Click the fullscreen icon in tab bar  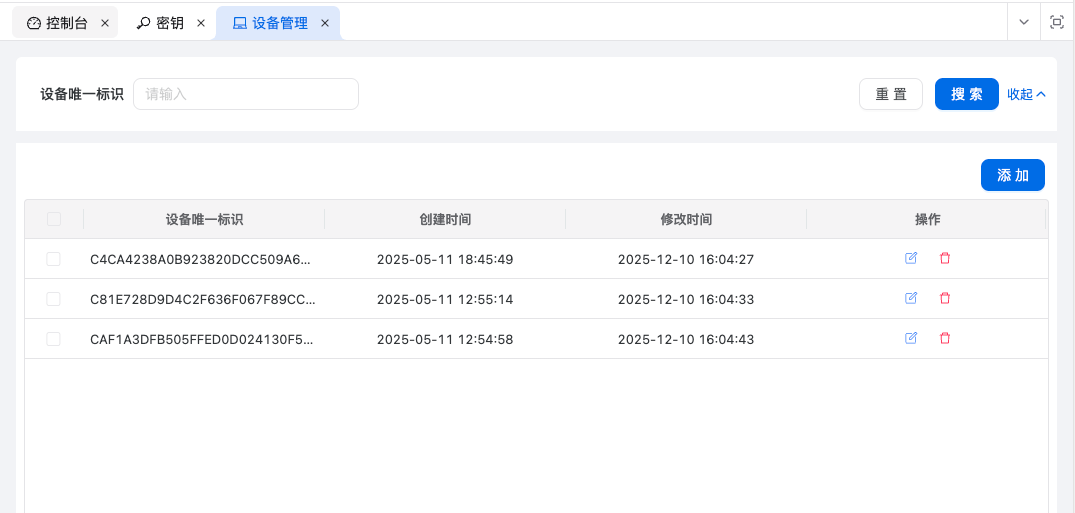[x=1057, y=23]
